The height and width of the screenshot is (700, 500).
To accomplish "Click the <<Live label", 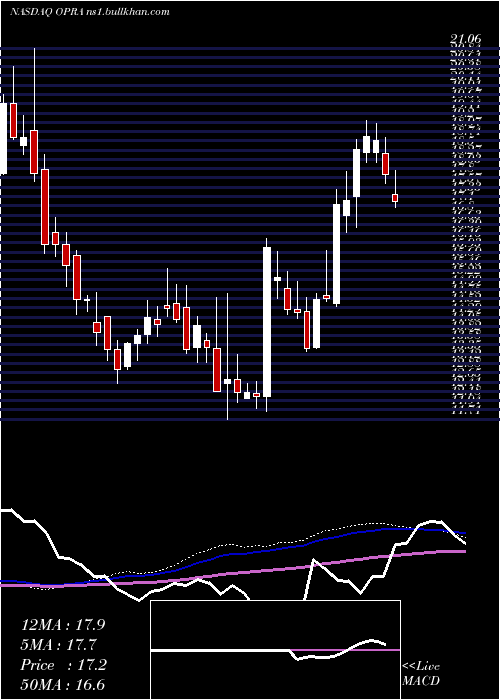I will click(421, 667).
